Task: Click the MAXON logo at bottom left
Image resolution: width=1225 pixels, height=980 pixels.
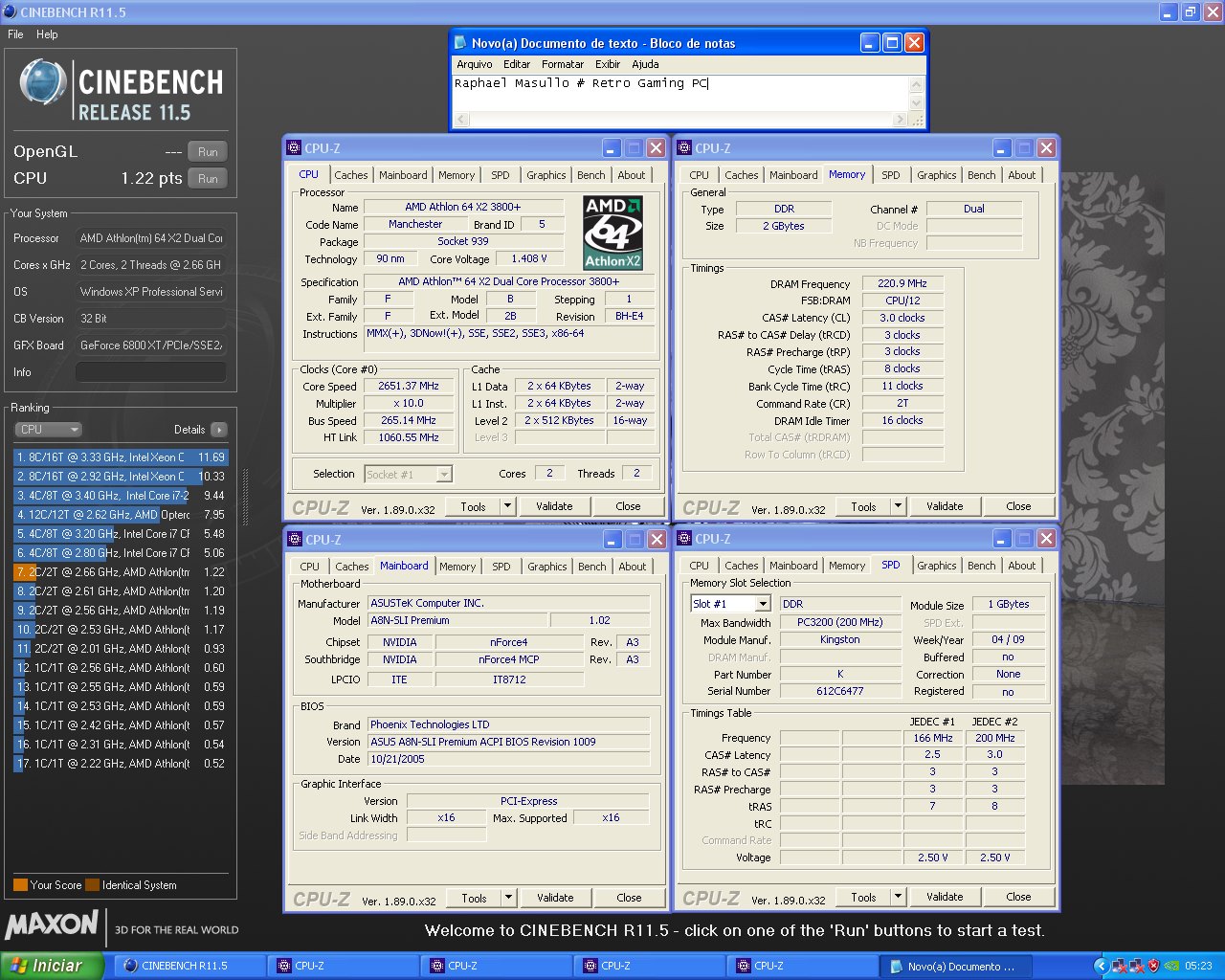Action: 52,924
